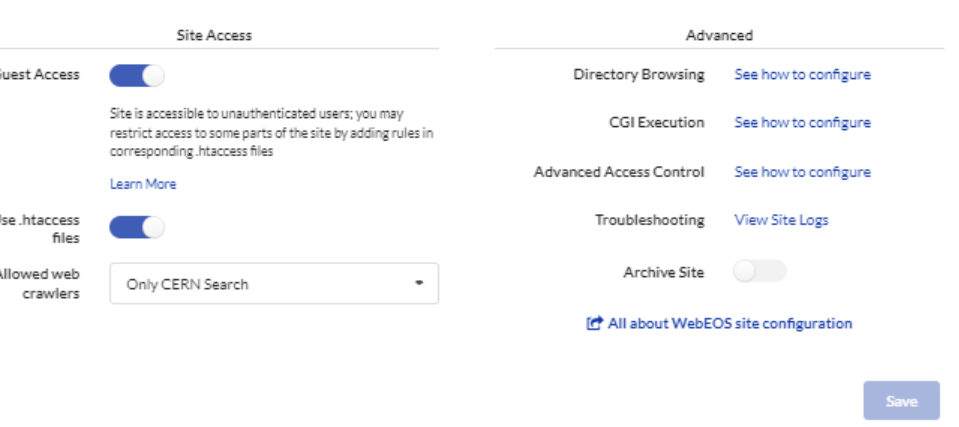Click the unauthenticated users description paragraph

point(272,133)
